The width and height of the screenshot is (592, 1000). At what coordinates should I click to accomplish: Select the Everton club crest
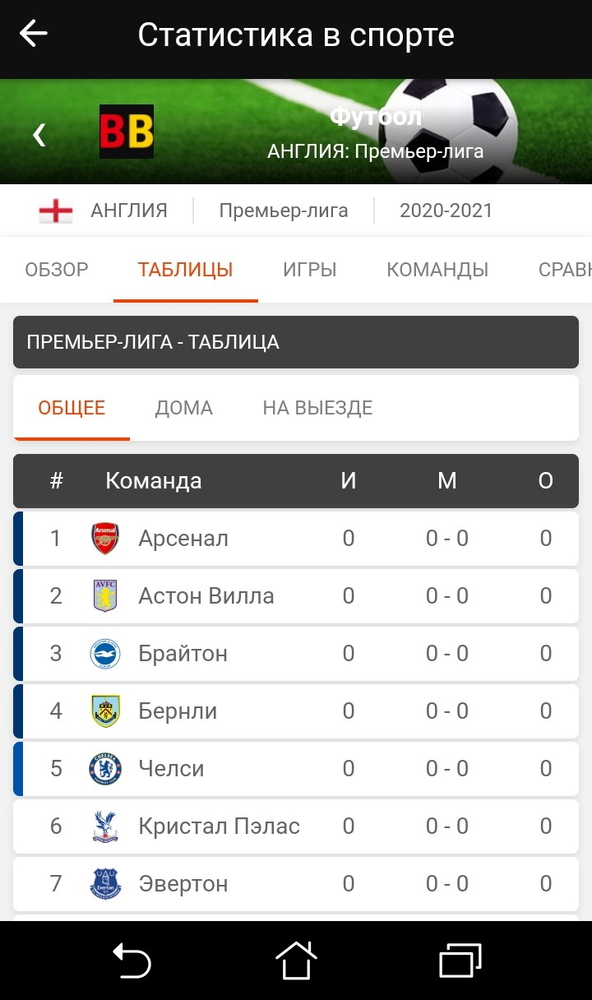coord(107,884)
